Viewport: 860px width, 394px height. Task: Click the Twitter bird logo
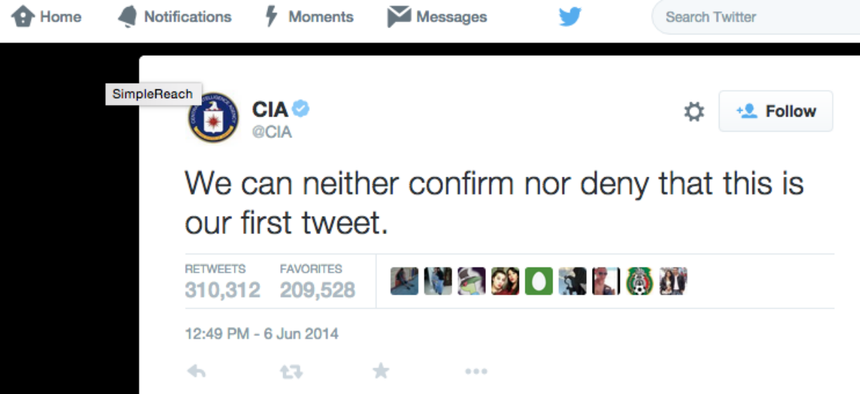[570, 17]
